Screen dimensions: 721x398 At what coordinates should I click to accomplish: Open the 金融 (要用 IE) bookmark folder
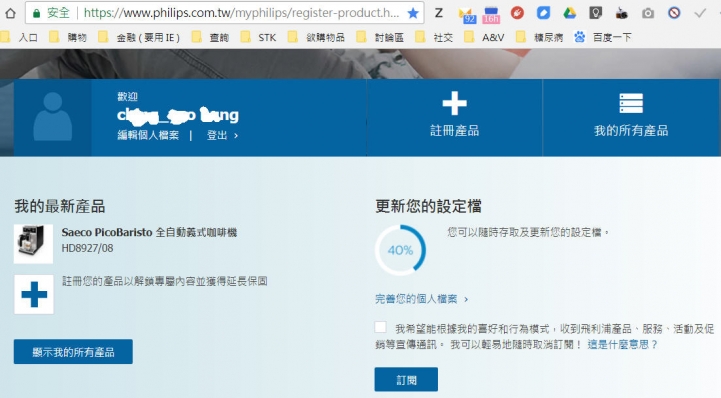tap(139, 37)
